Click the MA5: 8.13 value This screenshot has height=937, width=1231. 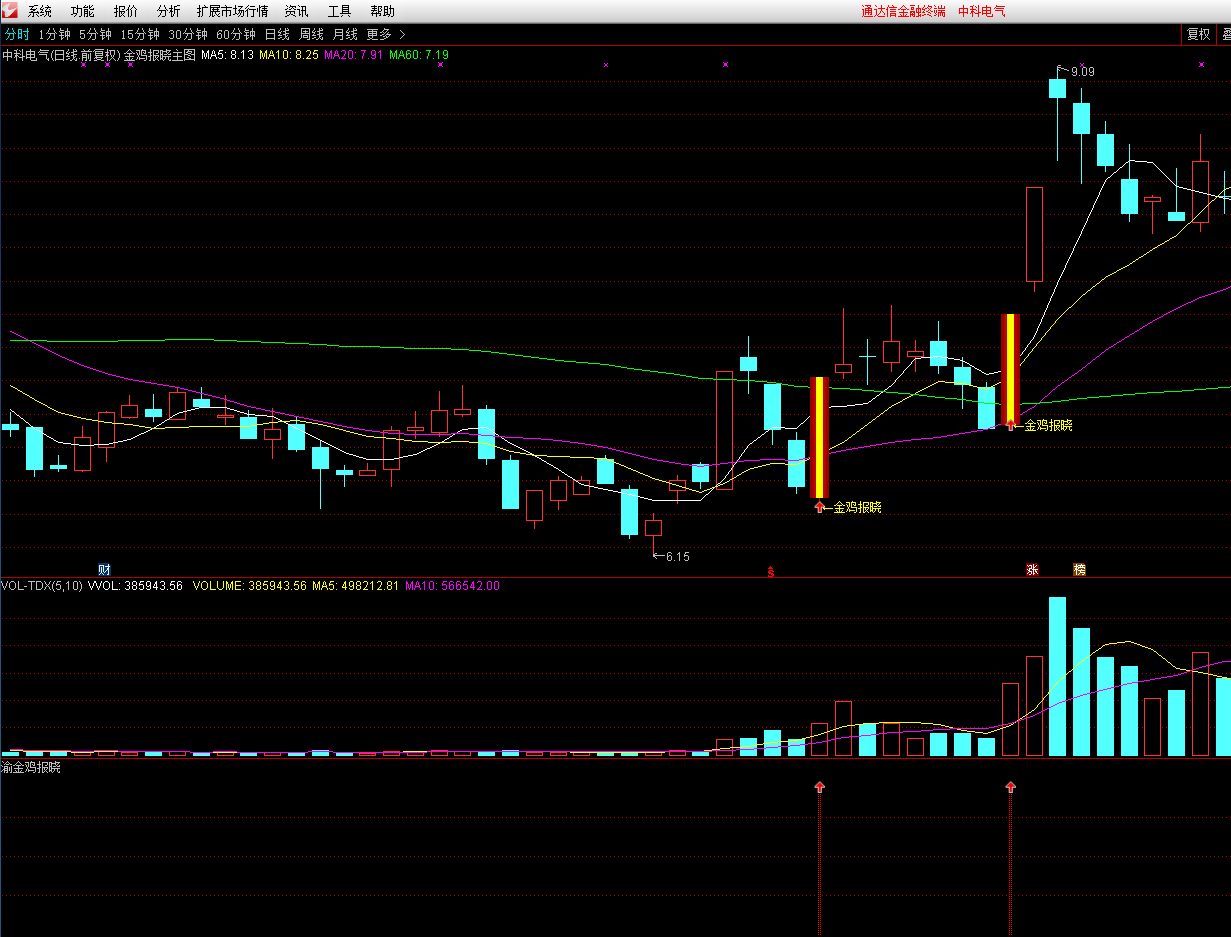point(227,55)
